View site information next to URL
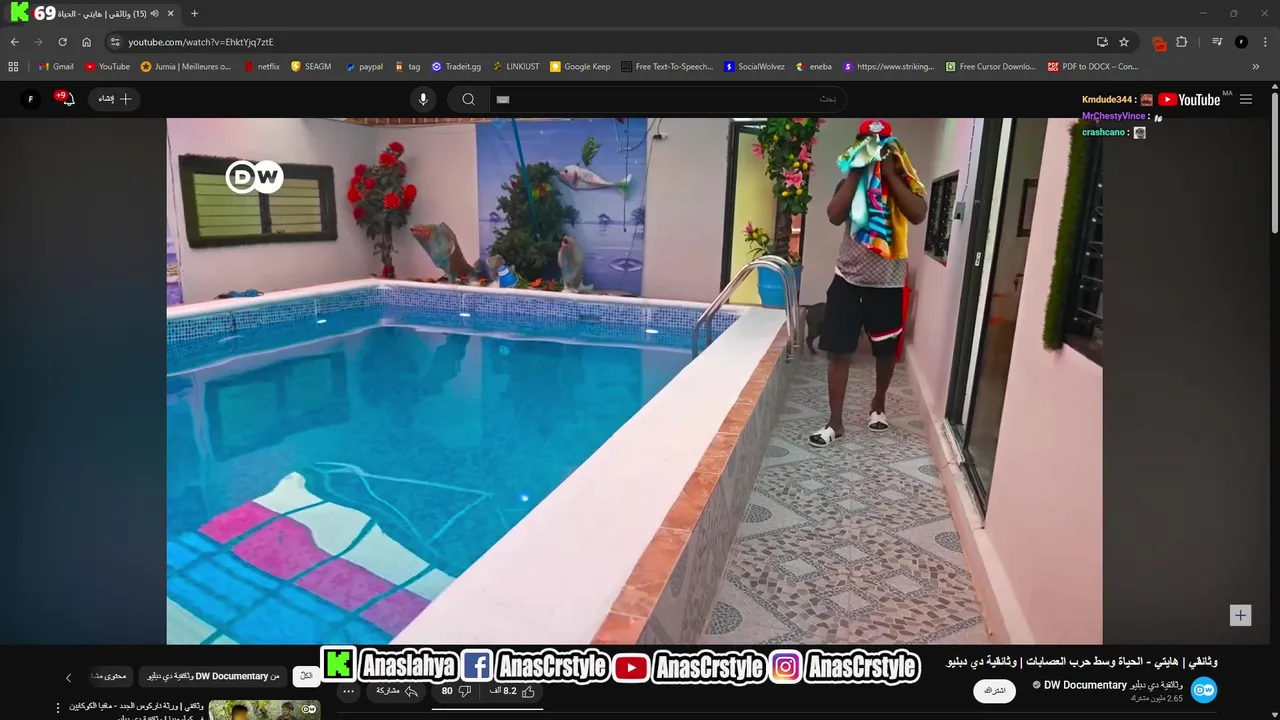This screenshot has height=720, width=1280. [115, 42]
